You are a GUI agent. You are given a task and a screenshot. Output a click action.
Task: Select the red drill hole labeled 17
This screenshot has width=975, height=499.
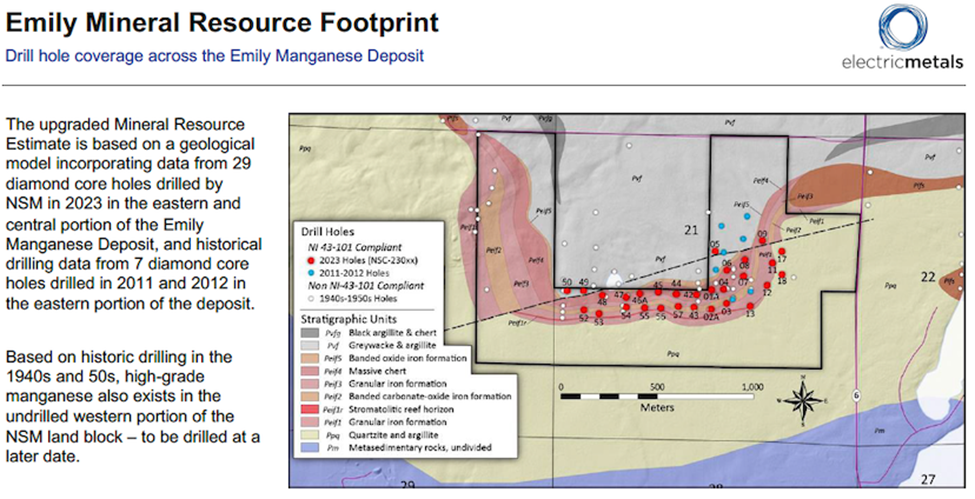(x=782, y=249)
